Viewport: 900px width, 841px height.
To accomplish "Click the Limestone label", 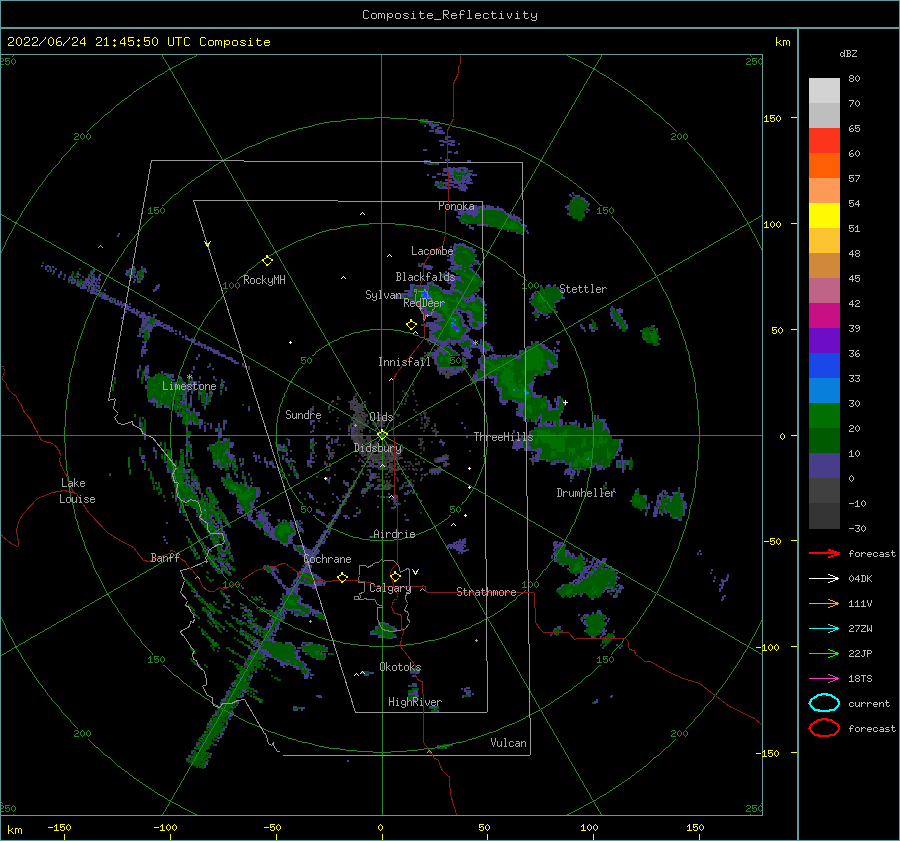I will (189, 386).
